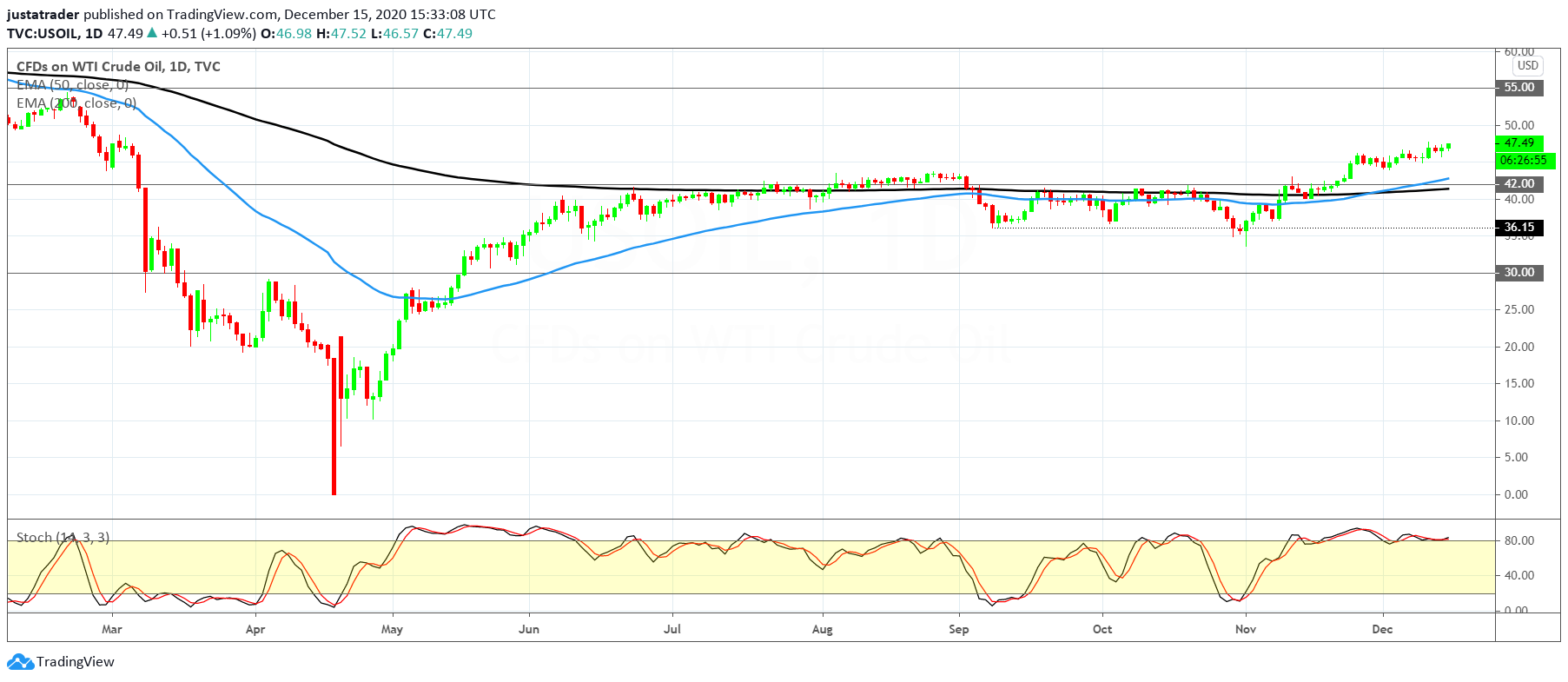1568x682 pixels.
Task: Click the green up-triangle price change icon
Action: tap(152, 33)
